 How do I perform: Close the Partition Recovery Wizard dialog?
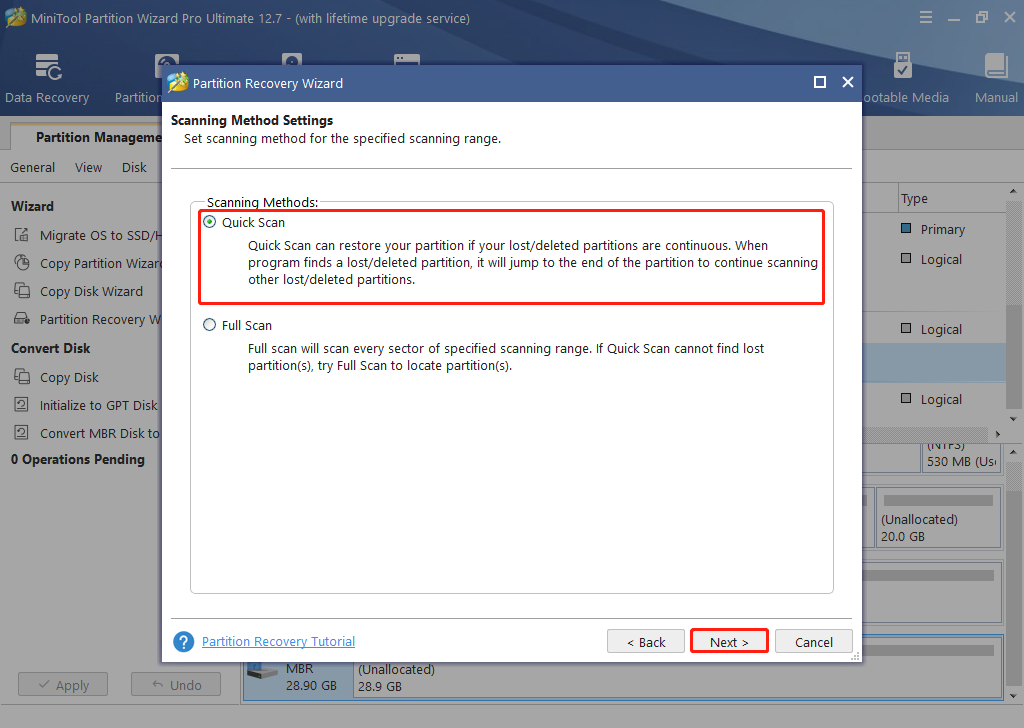[x=848, y=82]
